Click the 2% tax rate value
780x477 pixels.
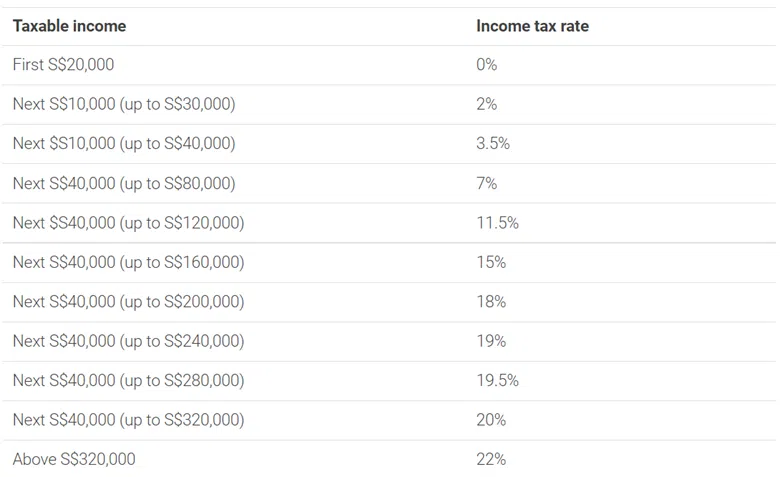tap(487, 104)
